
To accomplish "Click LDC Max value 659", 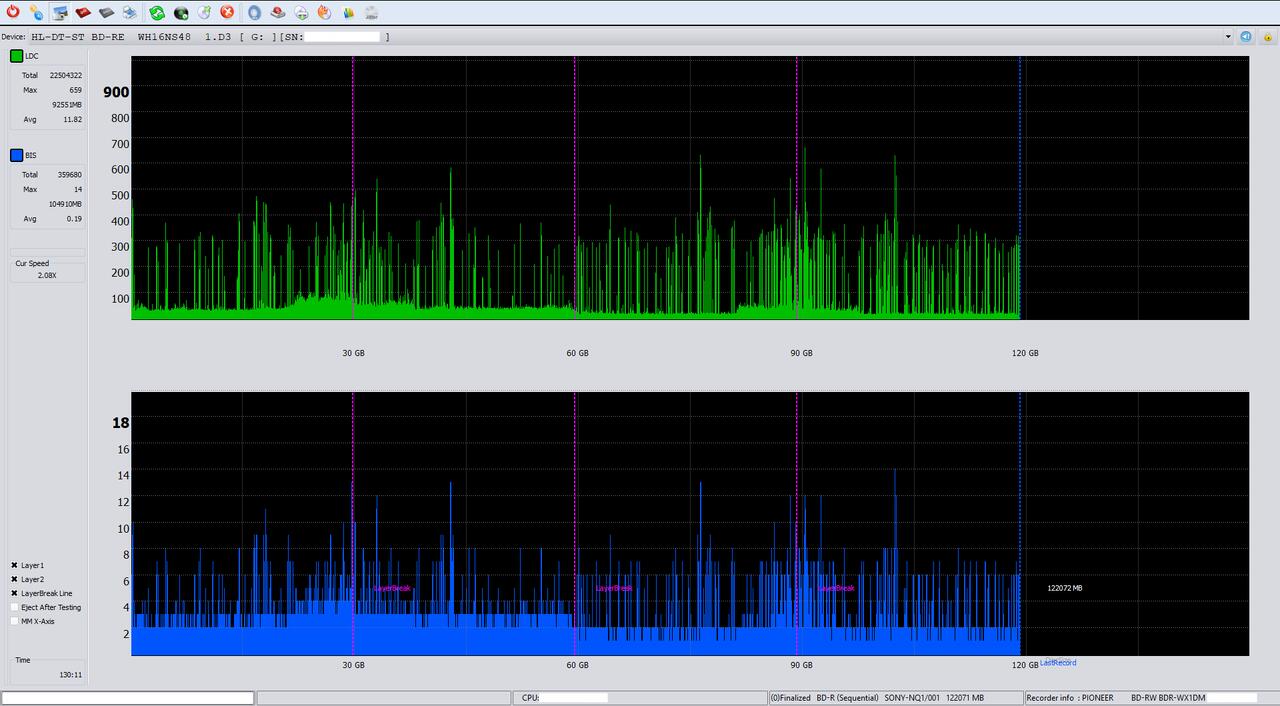I will point(75,90).
